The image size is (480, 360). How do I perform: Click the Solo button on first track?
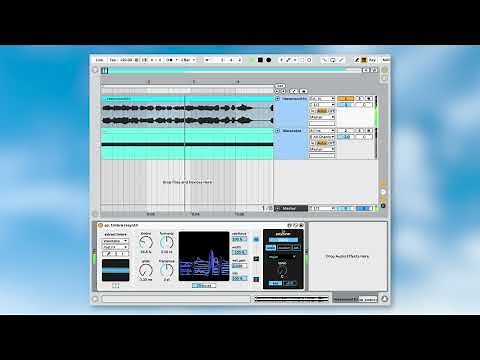[x=360, y=99]
